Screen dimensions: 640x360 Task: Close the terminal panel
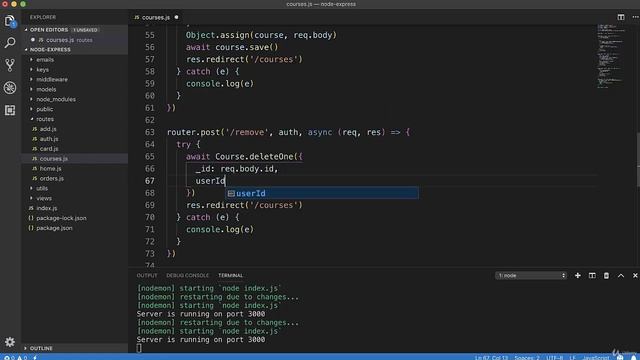(635, 276)
